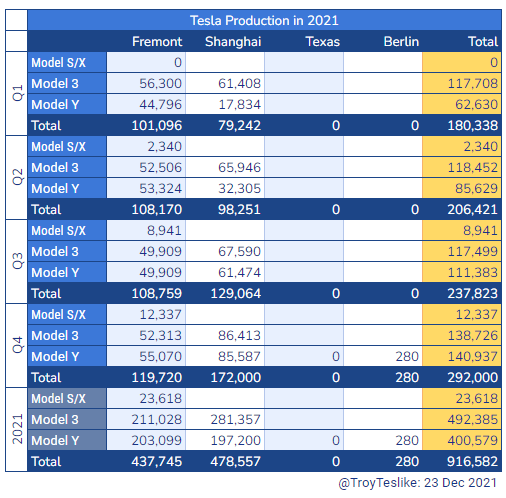
Task: Select the 118,452 total cell
Action: [462, 167]
